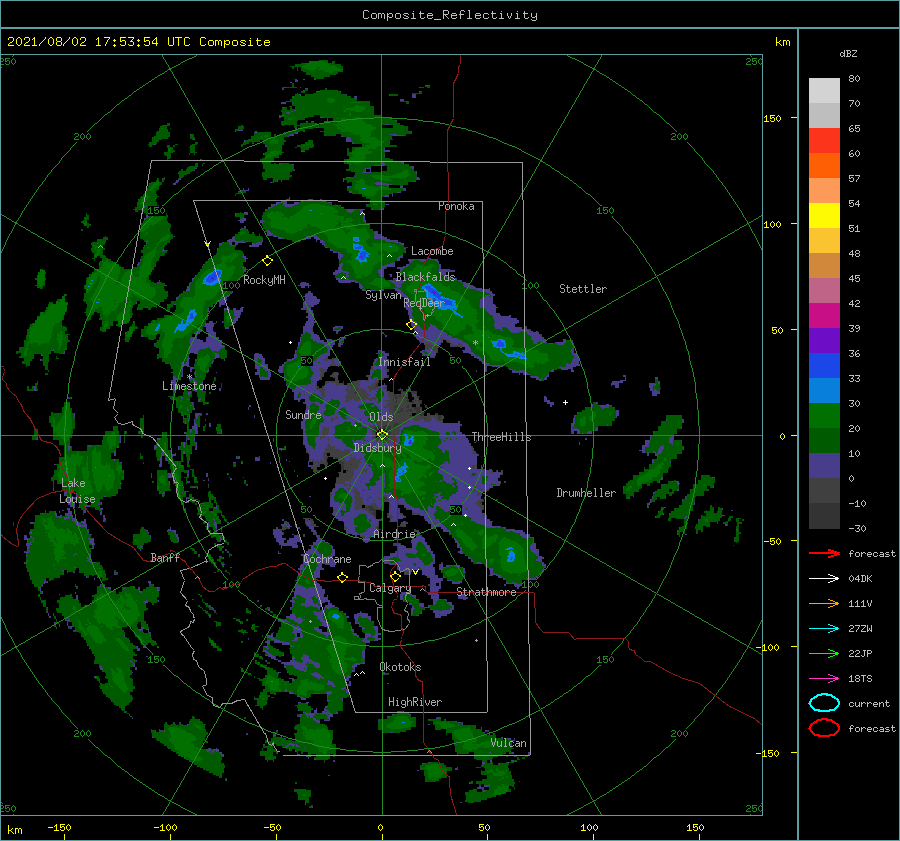Click the HighRiver city label
Image resolution: width=900 pixels, height=841 pixels.
(415, 702)
